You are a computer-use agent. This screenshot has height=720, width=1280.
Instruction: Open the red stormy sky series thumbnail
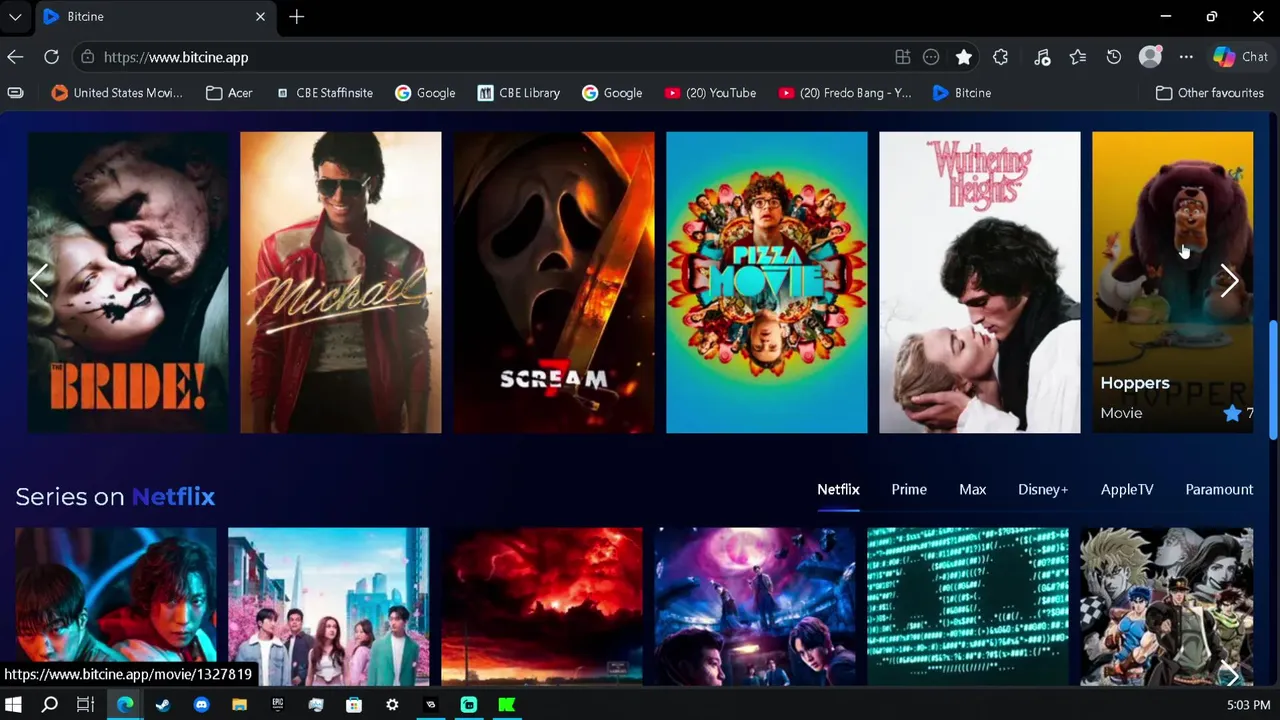[x=542, y=606]
